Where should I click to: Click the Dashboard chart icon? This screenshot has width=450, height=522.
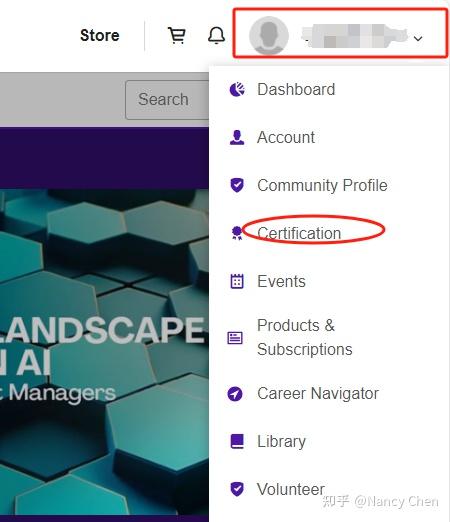237,89
